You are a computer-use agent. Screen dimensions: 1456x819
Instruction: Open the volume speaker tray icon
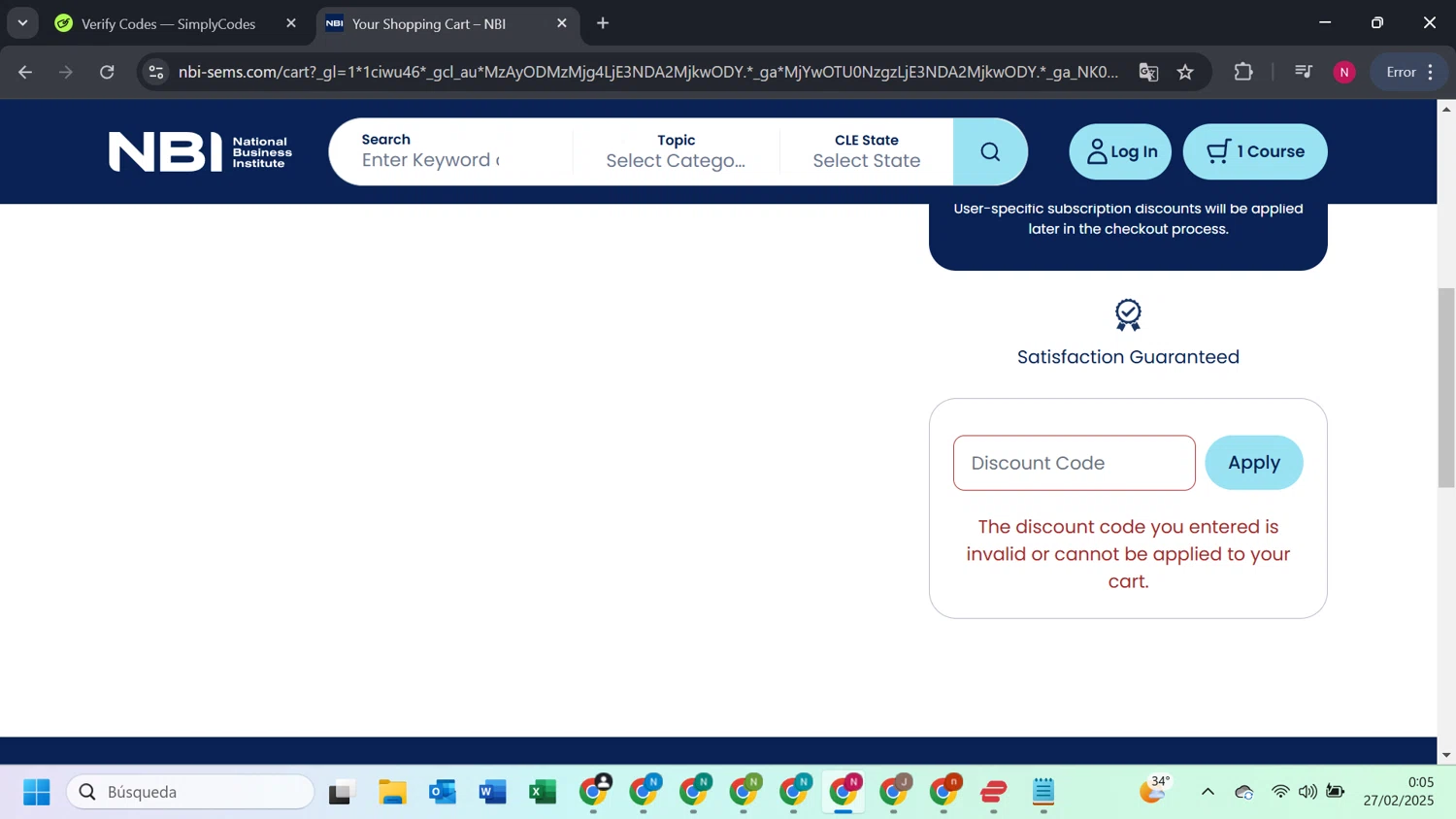pos(1307,792)
